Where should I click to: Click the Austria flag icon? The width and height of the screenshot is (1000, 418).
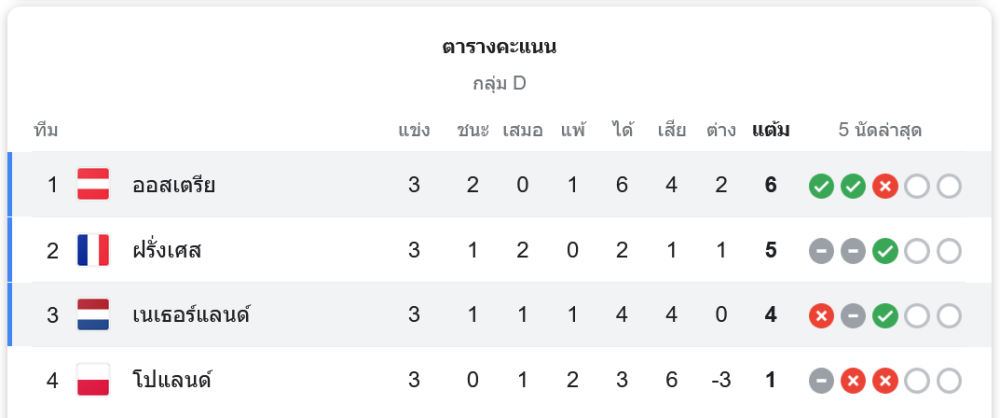click(x=93, y=185)
